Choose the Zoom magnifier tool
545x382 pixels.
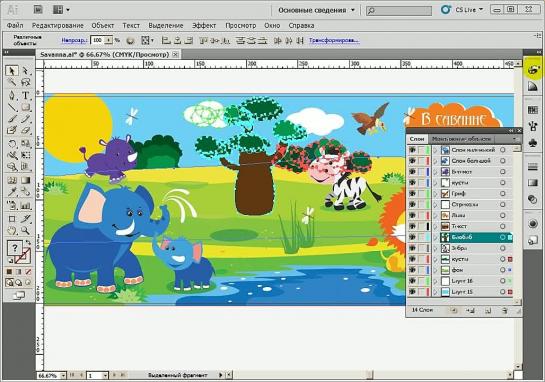25,230
